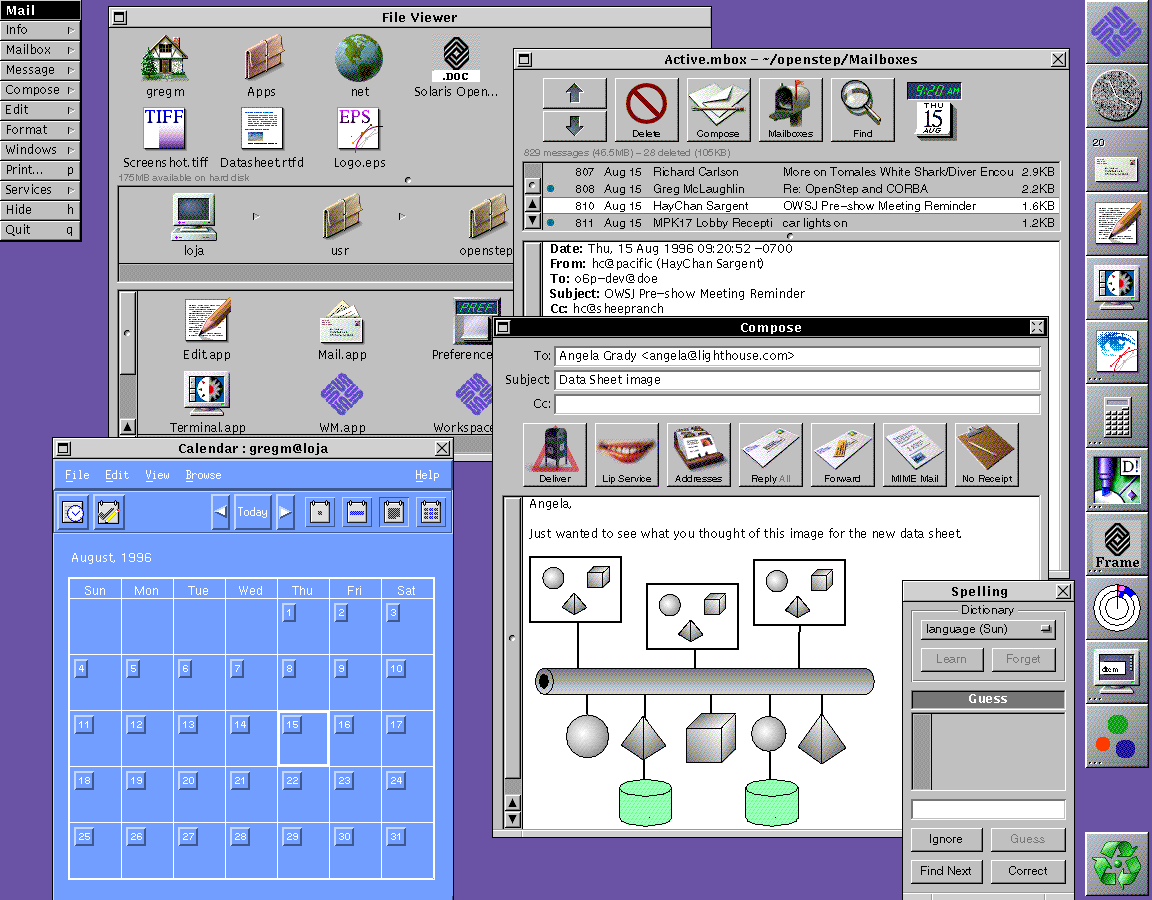Click the No Receipt clipboard icon
The width and height of the screenshot is (1152, 900).
pyautogui.click(x=987, y=451)
